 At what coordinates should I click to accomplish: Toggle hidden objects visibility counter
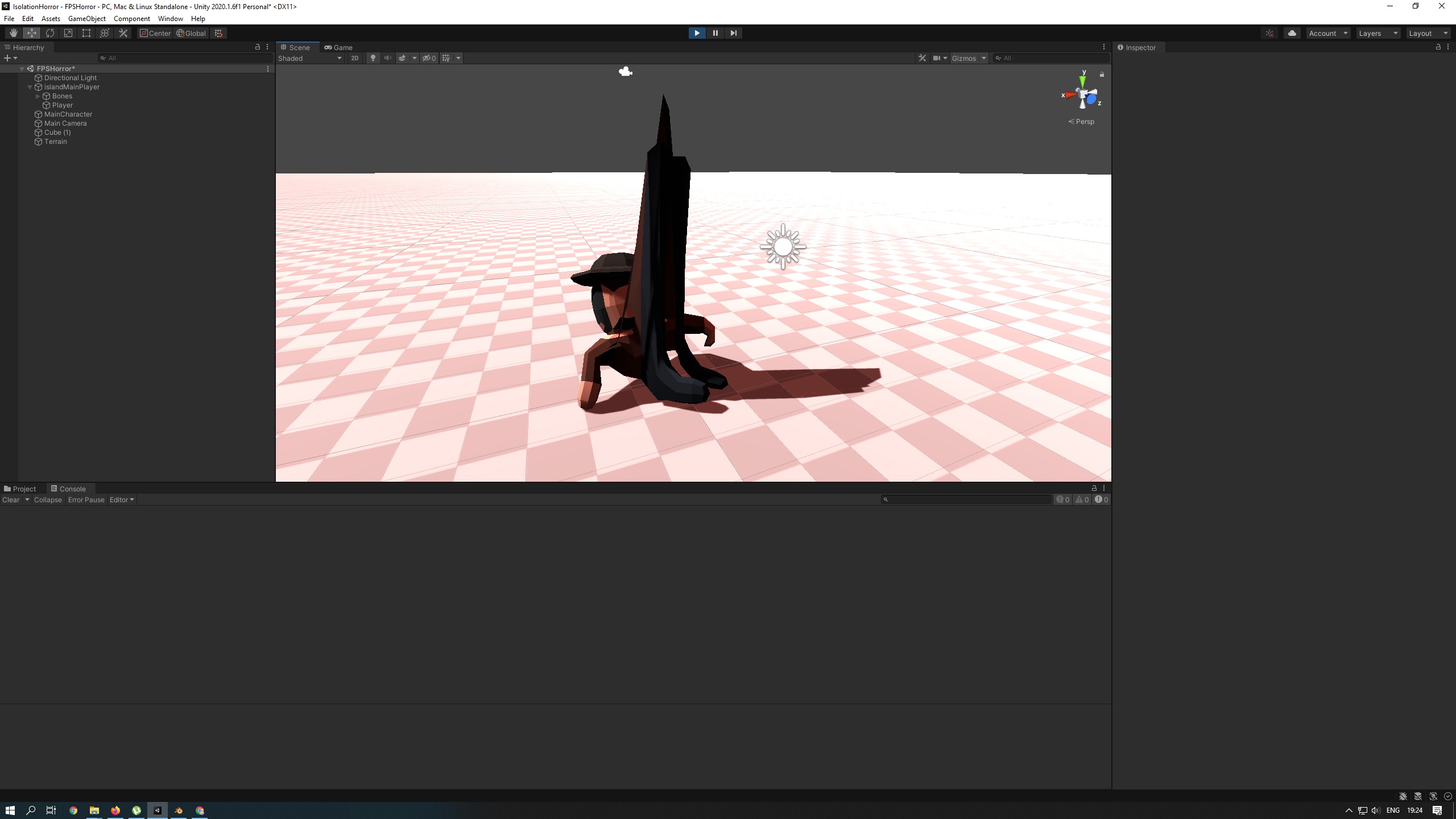429,58
